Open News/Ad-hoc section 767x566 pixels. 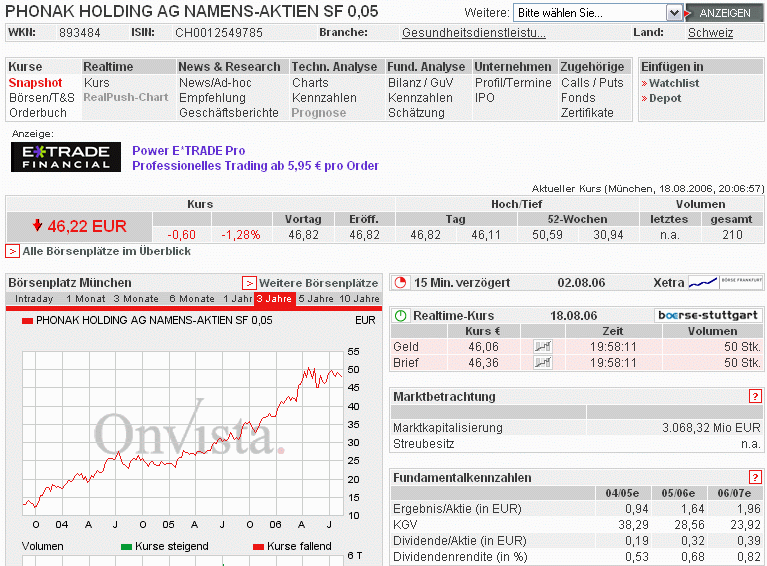pos(215,83)
